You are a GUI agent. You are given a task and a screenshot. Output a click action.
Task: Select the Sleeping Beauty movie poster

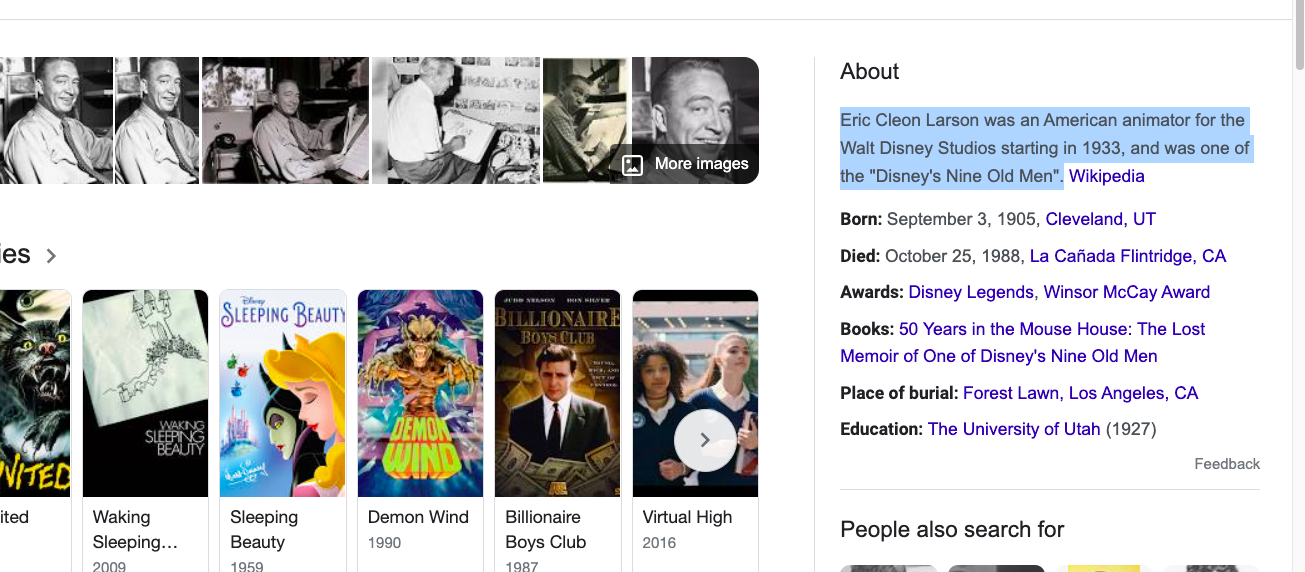click(x=283, y=393)
